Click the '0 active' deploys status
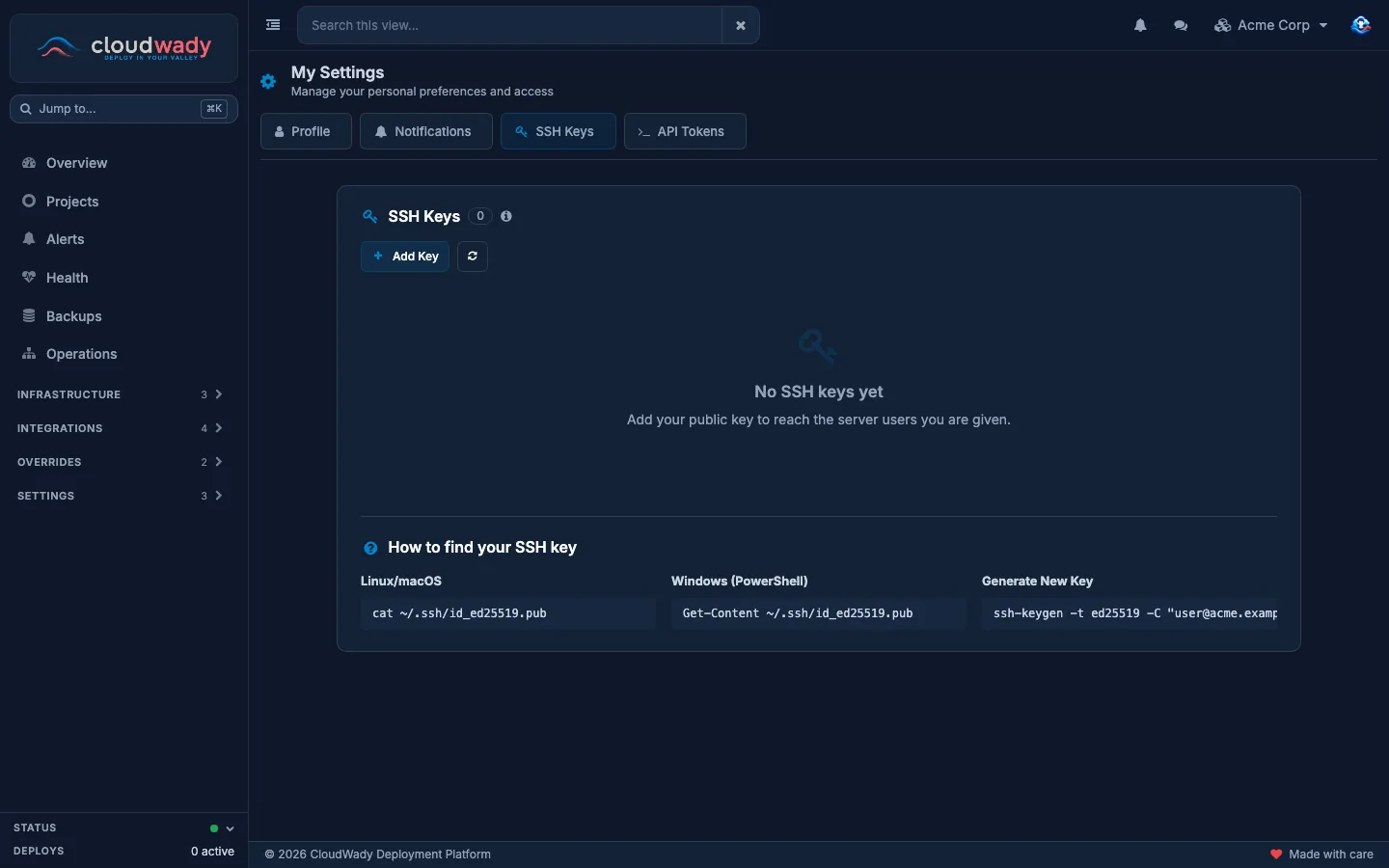Viewport: 1389px width, 868px height. pyautogui.click(x=212, y=852)
